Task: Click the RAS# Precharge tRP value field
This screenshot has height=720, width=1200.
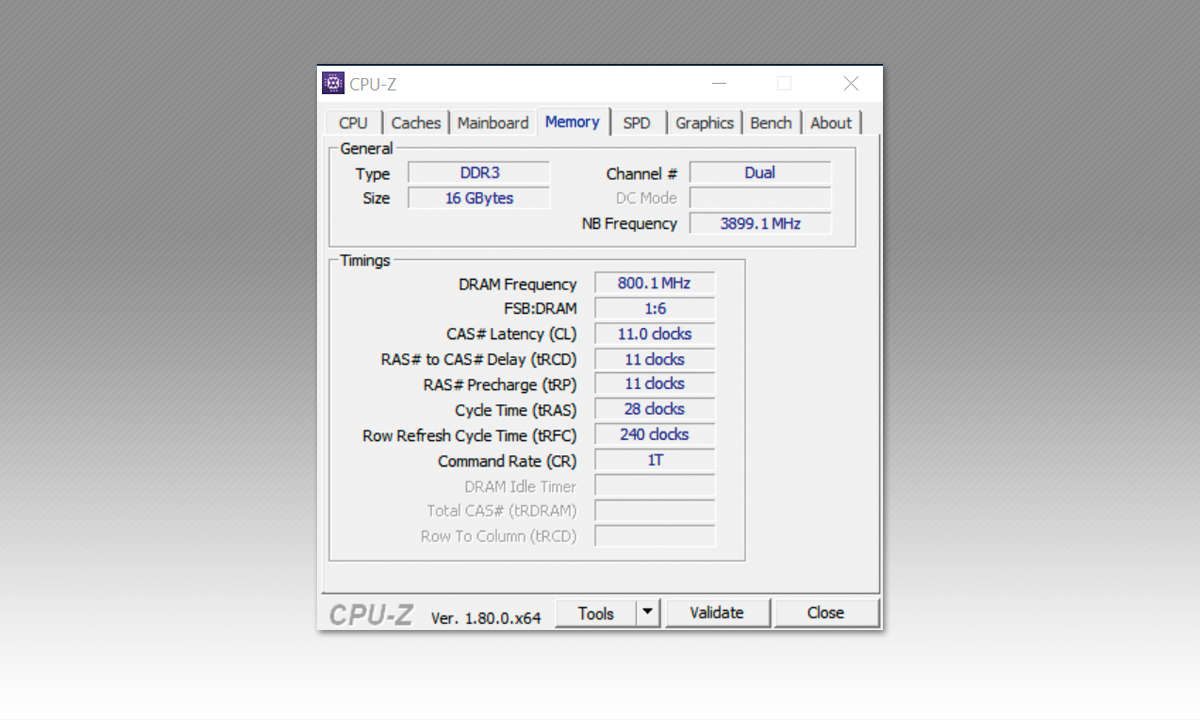Action: [655, 384]
